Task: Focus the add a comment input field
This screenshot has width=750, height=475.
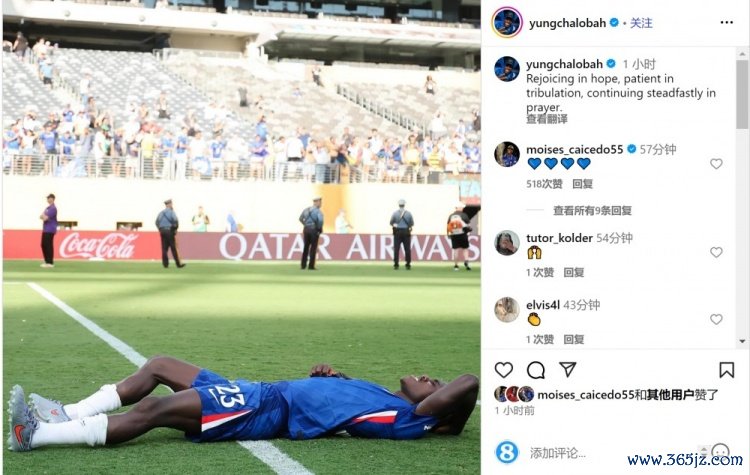Action: [x=612, y=453]
